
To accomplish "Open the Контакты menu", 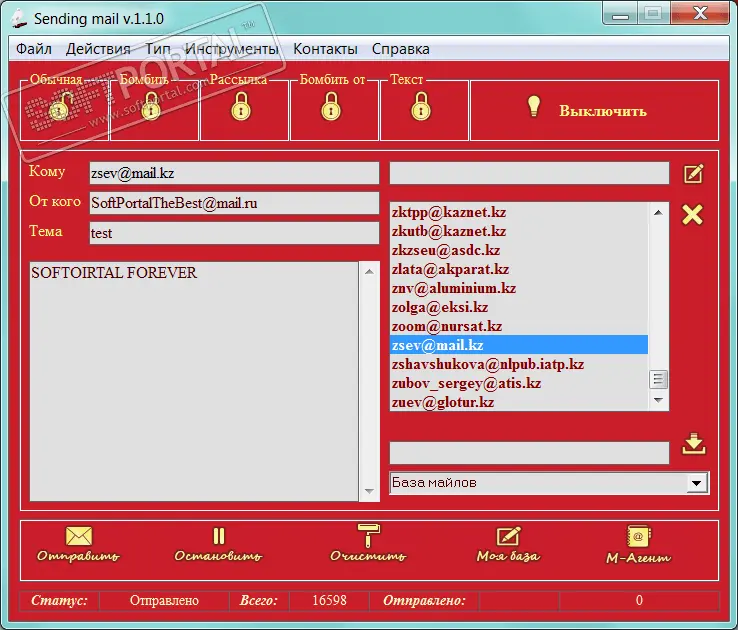I will click(x=325, y=48).
